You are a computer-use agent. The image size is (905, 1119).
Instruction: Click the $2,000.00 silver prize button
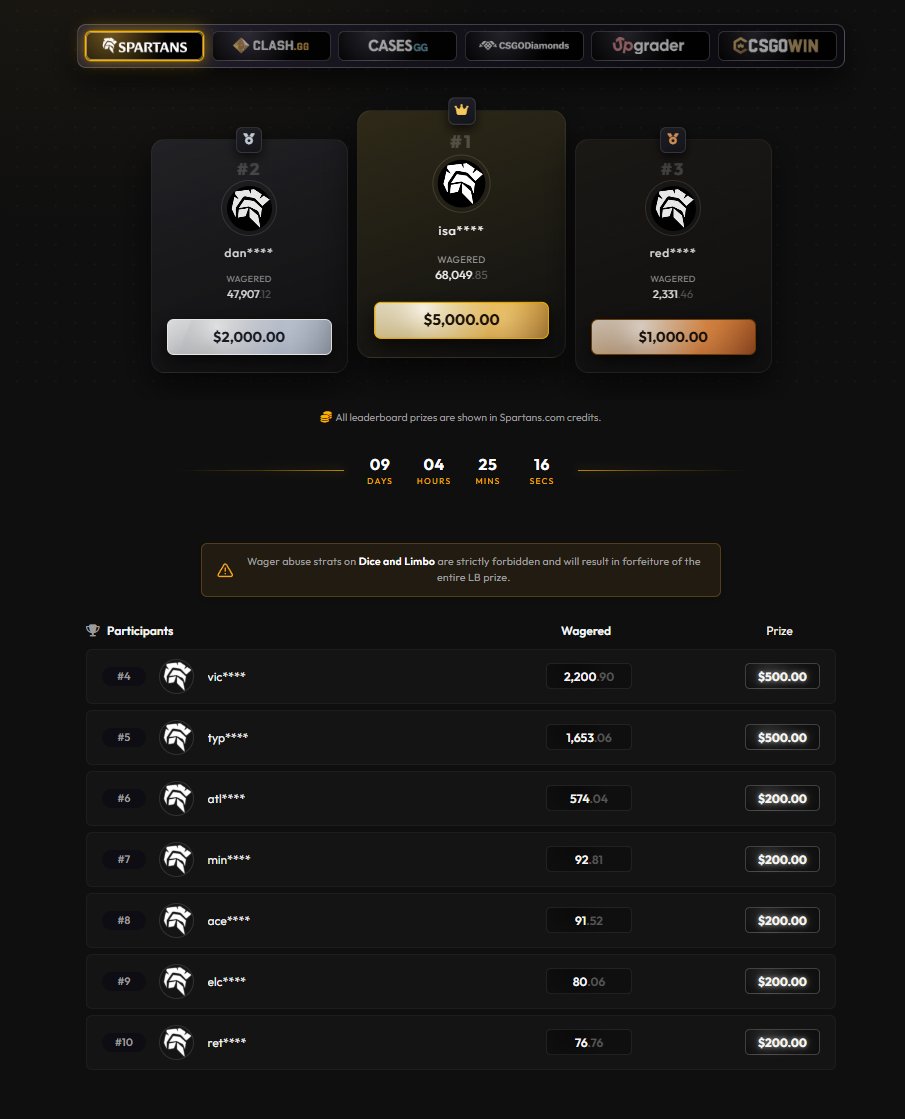click(249, 337)
